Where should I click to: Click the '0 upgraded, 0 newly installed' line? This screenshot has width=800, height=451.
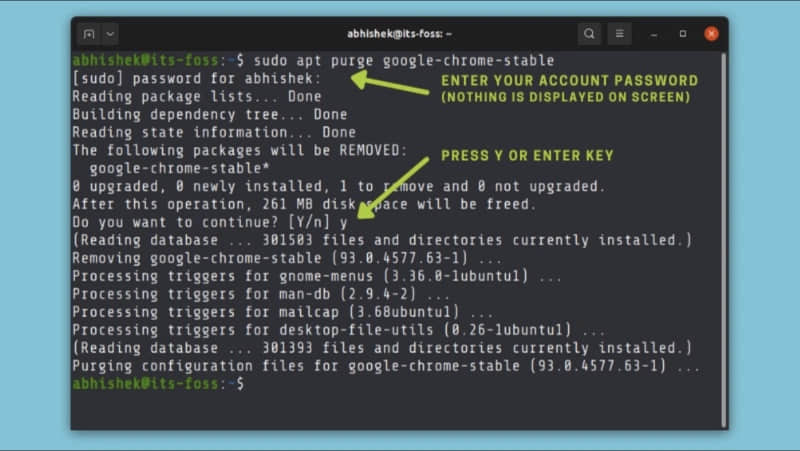point(339,186)
